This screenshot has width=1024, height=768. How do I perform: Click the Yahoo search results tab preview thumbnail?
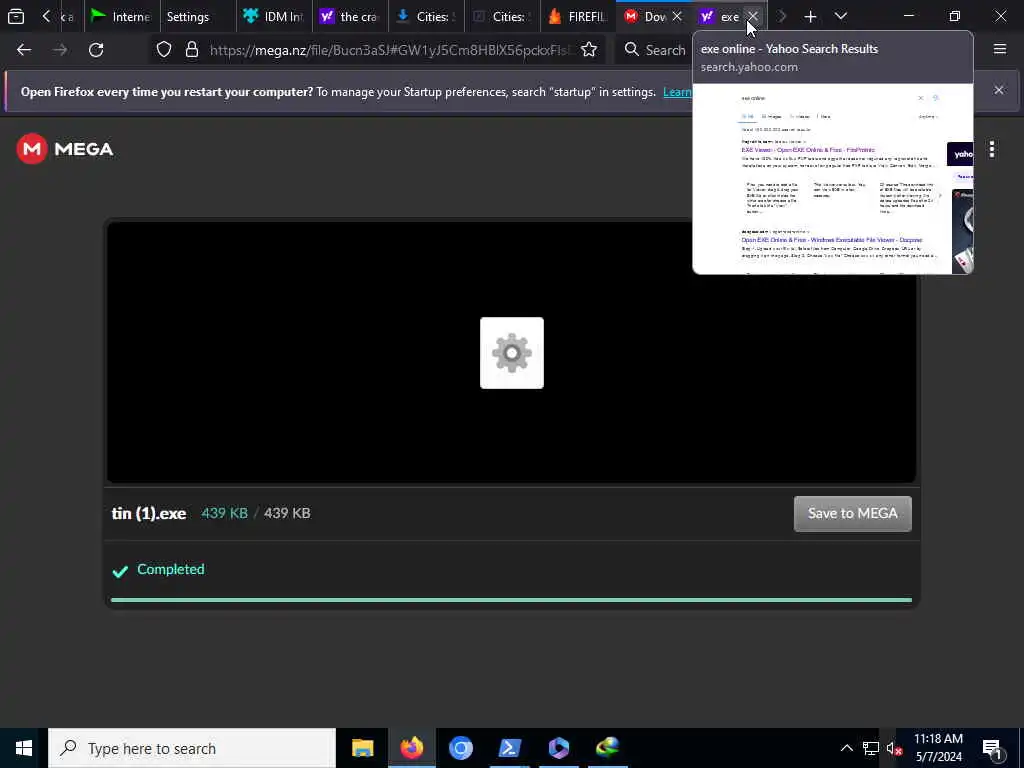coord(833,178)
